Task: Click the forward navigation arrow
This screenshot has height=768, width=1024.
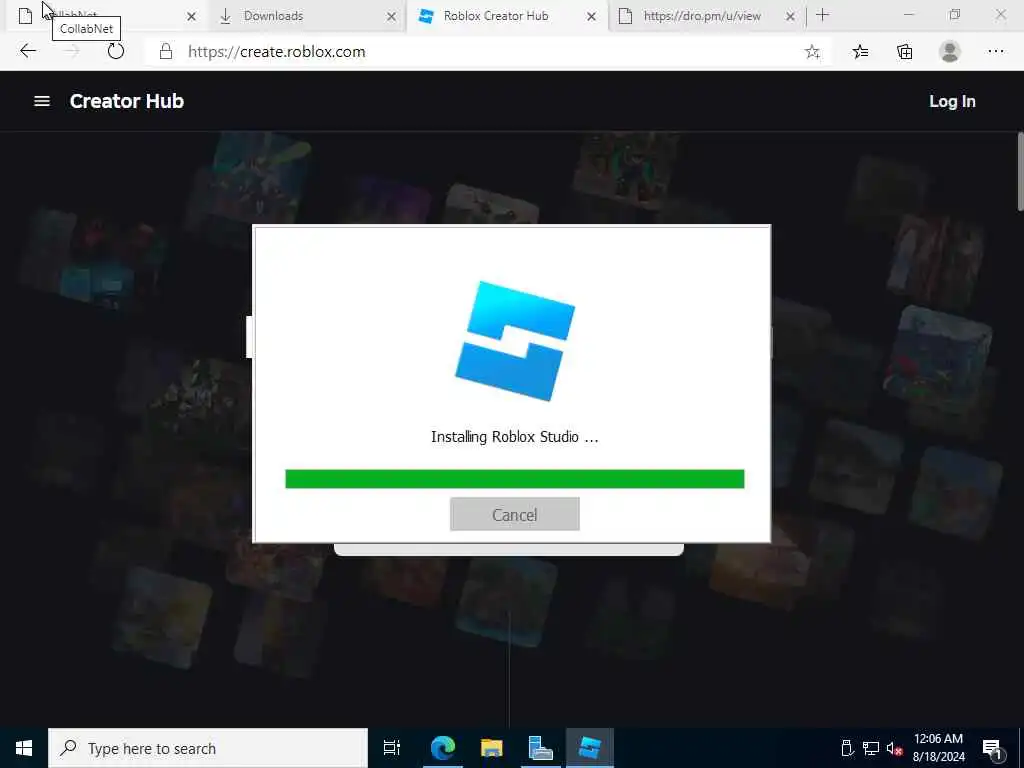Action: [72, 51]
